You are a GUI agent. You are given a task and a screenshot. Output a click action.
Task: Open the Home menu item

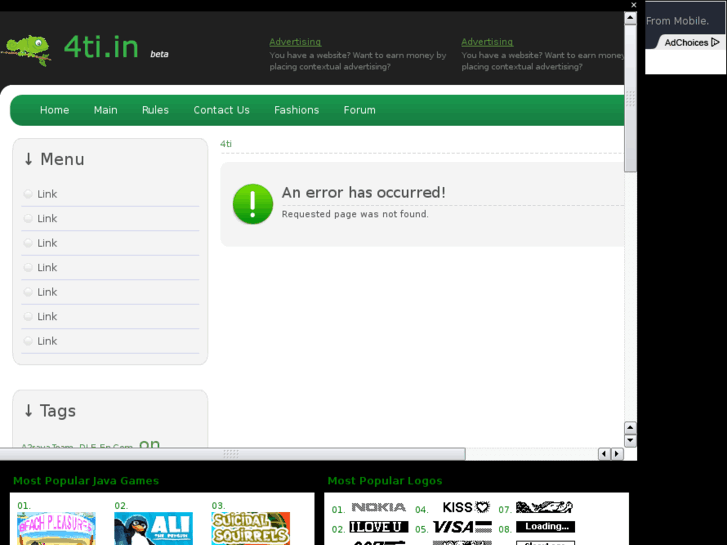click(54, 110)
